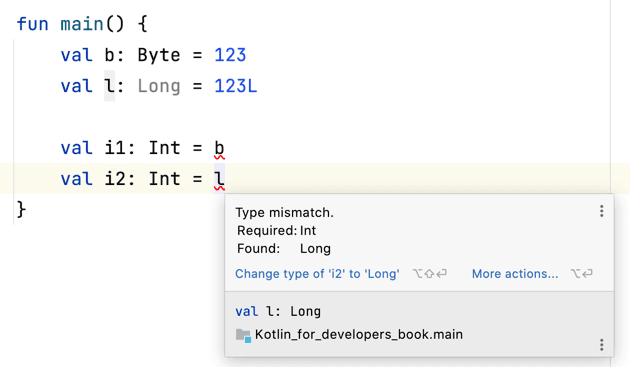
Task: Open the lower three-dot menu in documentation section
Action: pos(601,344)
